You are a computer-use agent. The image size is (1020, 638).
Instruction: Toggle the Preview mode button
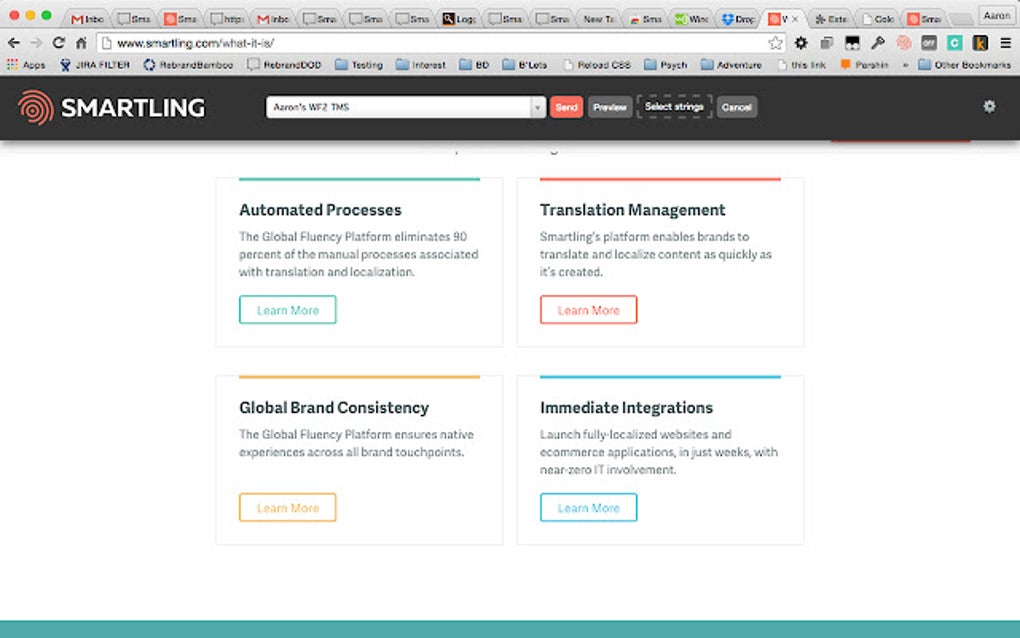[x=610, y=106]
